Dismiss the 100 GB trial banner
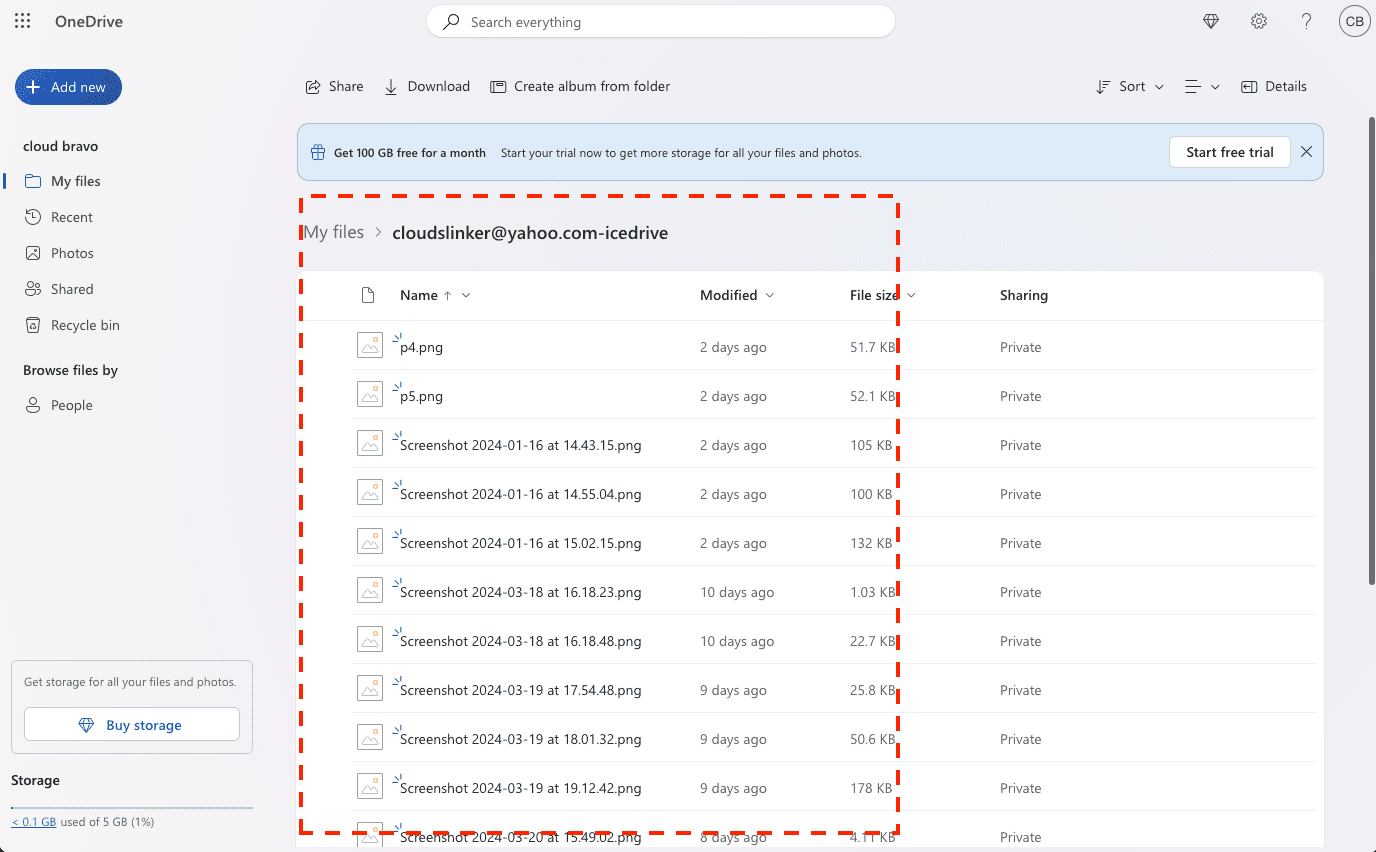 (x=1306, y=152)
